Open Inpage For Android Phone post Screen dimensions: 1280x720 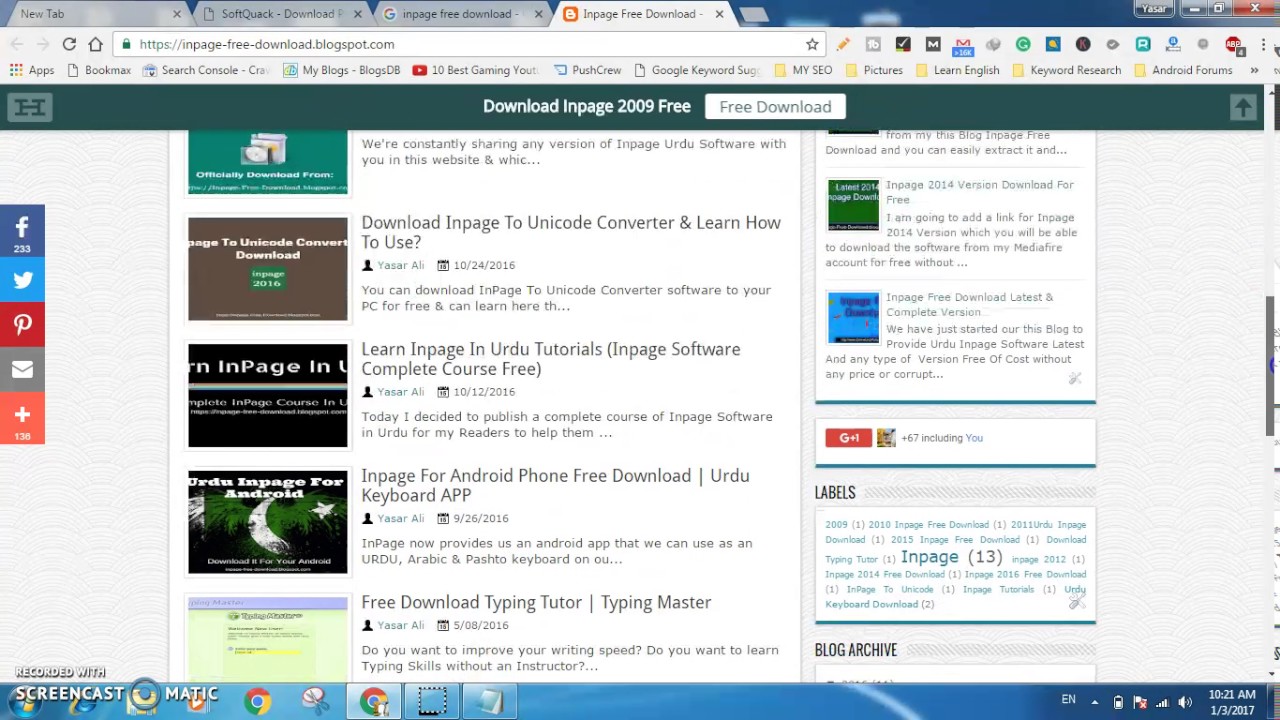click(555, 485)
